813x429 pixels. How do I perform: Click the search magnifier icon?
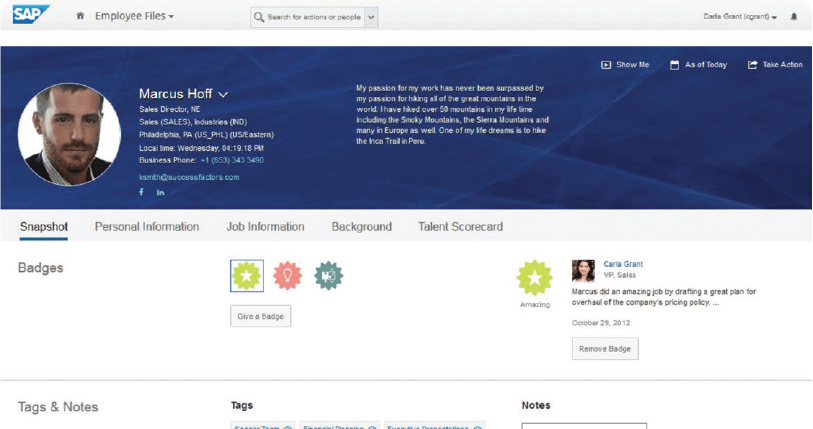click(x=259, y=17)
